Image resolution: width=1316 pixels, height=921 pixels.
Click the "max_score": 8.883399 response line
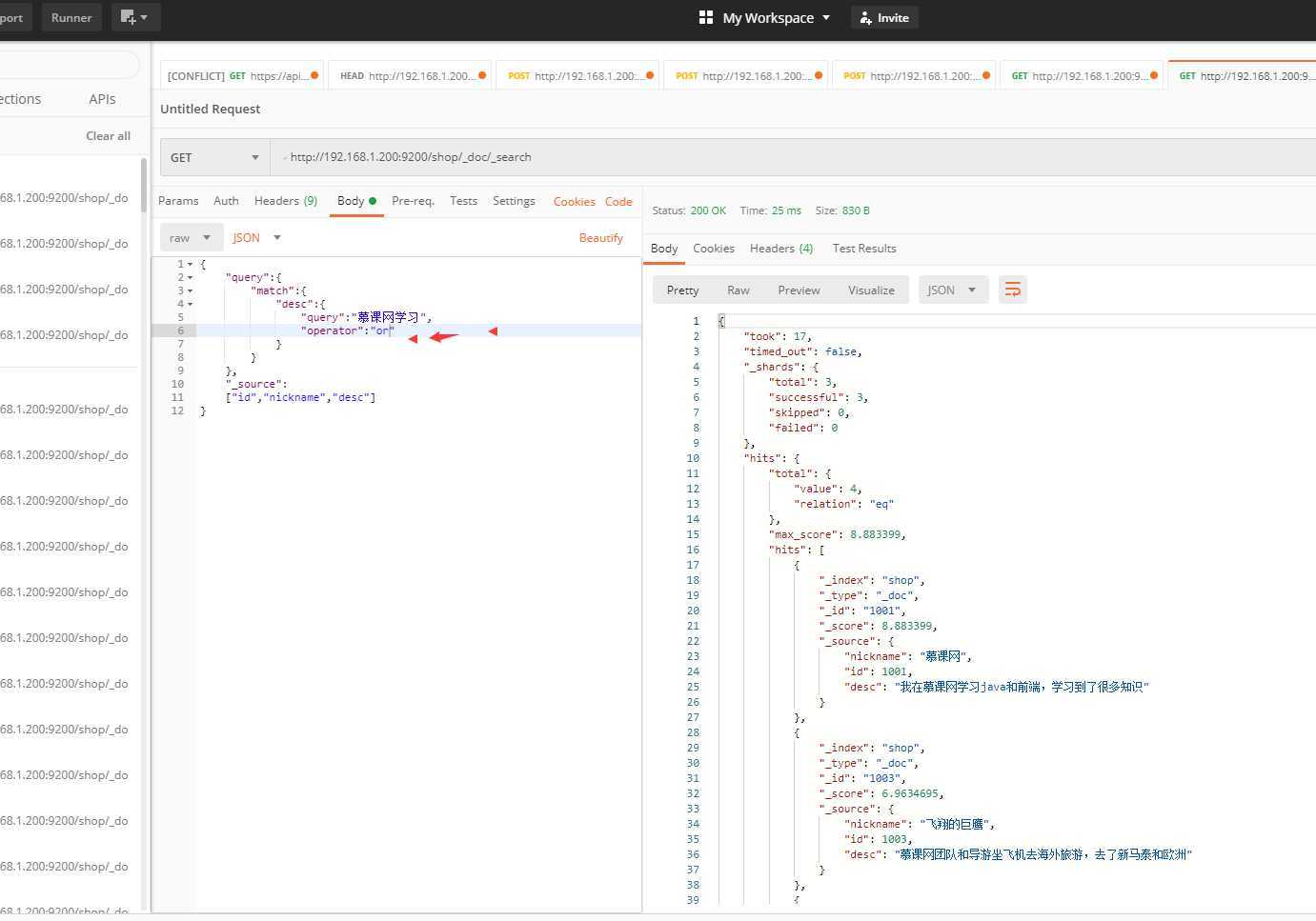[x=837, y=534]
